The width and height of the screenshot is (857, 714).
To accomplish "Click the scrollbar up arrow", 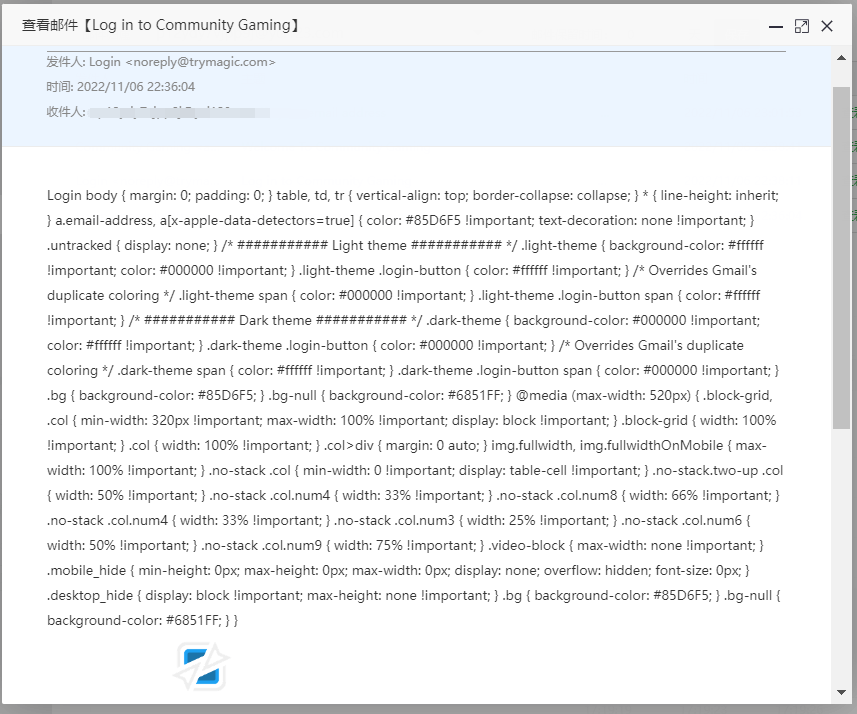I will pos(841,58).
